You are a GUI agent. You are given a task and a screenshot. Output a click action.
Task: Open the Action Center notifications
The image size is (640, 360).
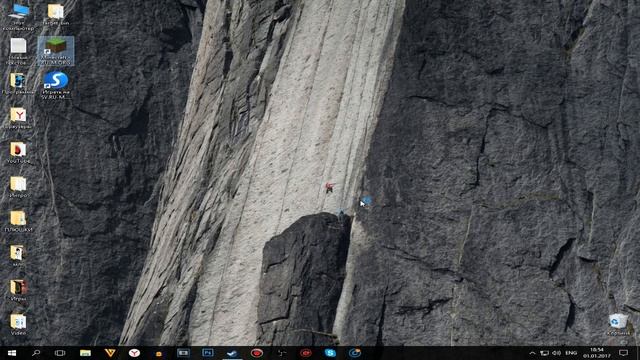pos(623,353)
